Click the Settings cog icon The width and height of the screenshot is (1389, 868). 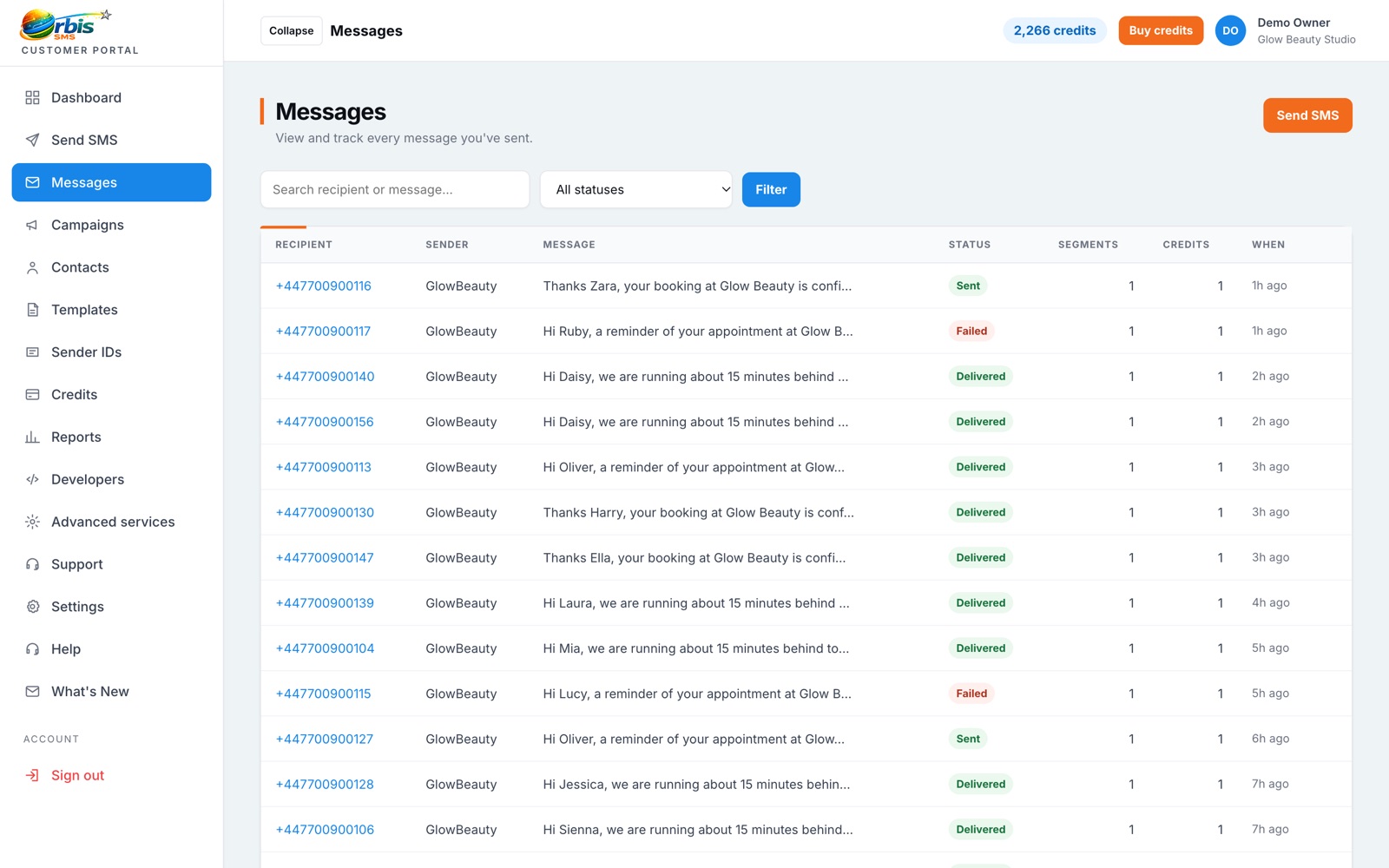32,607
